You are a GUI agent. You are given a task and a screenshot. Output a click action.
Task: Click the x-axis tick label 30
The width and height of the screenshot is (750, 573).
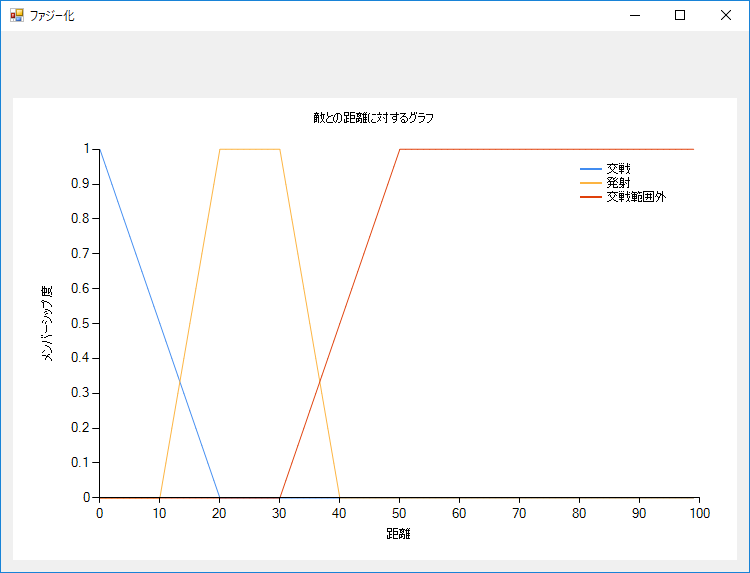279,513
